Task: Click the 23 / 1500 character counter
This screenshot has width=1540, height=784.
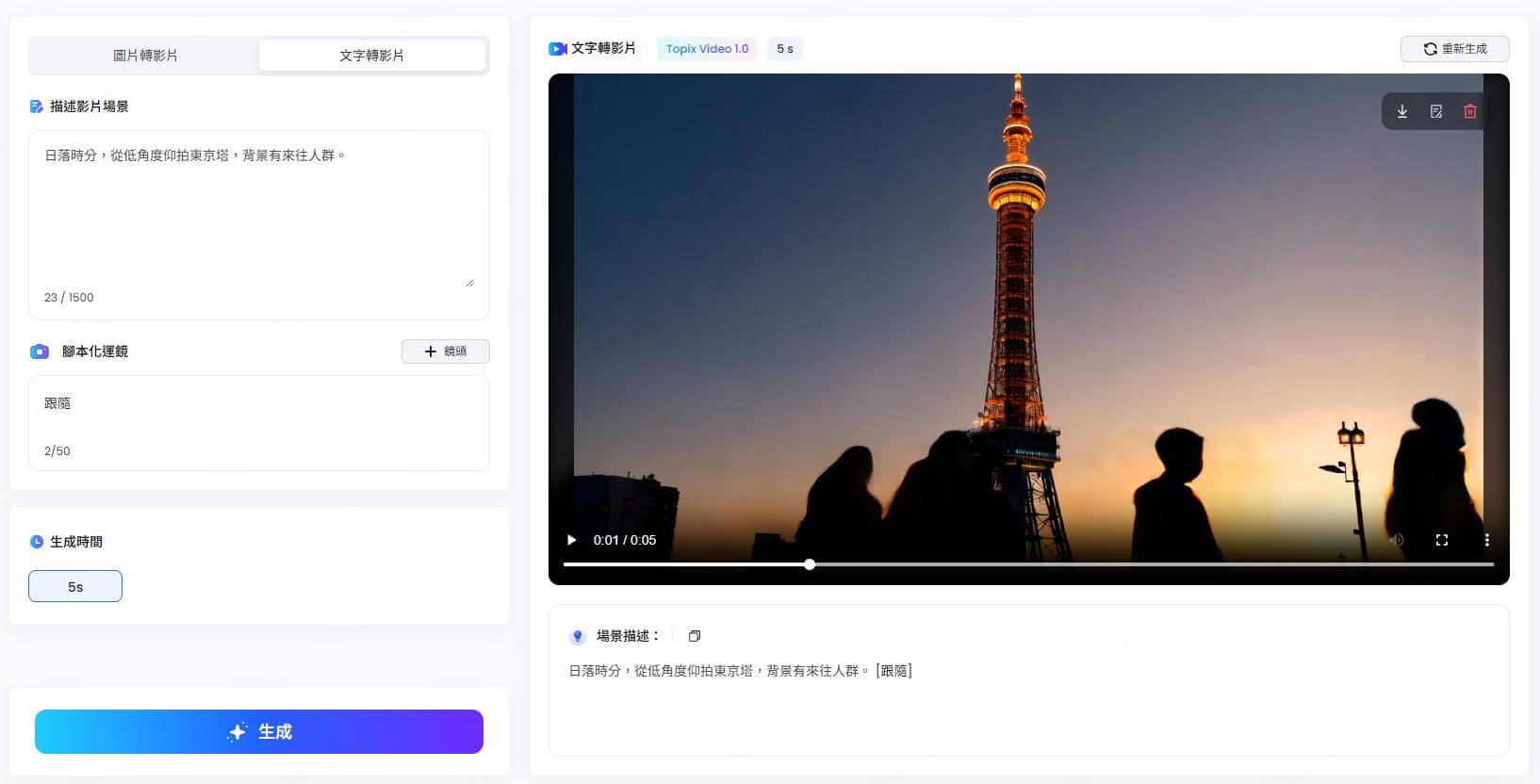Action: click(69, 298)
